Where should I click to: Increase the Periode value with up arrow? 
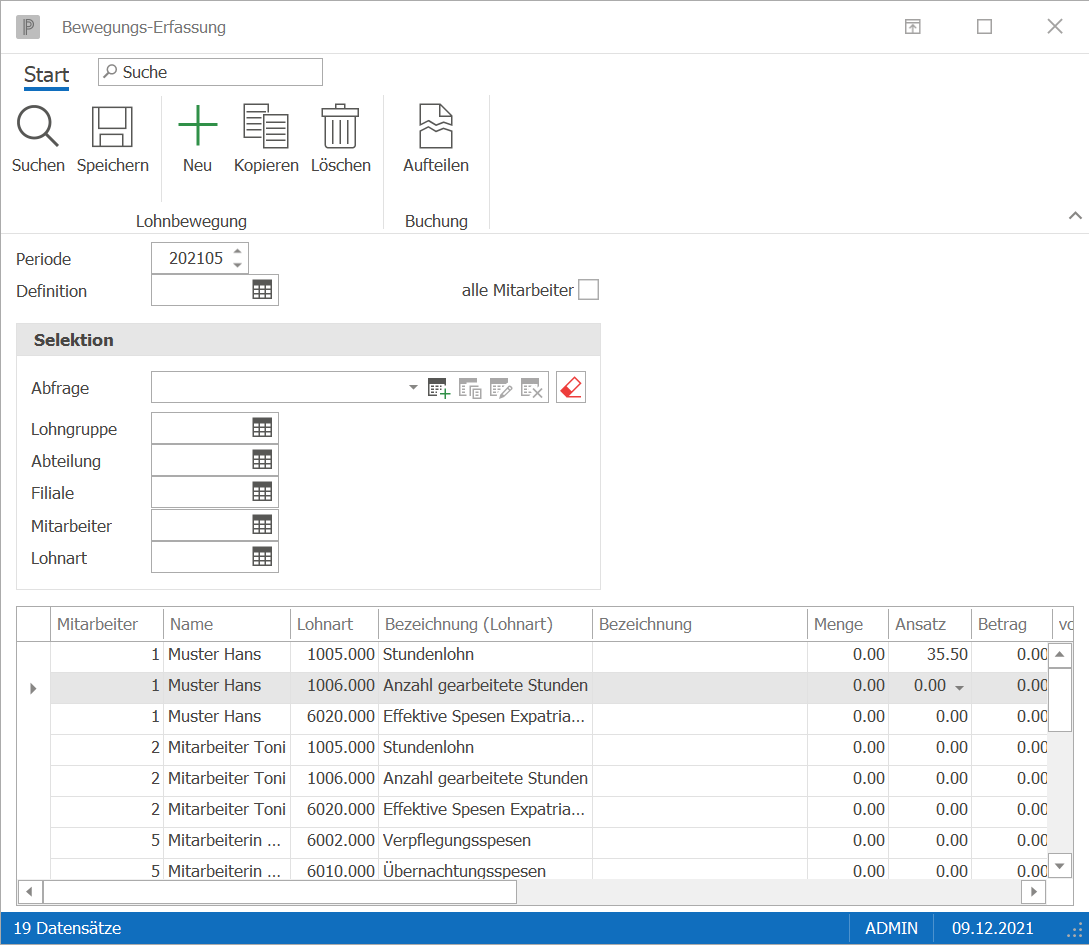[238, 251]
